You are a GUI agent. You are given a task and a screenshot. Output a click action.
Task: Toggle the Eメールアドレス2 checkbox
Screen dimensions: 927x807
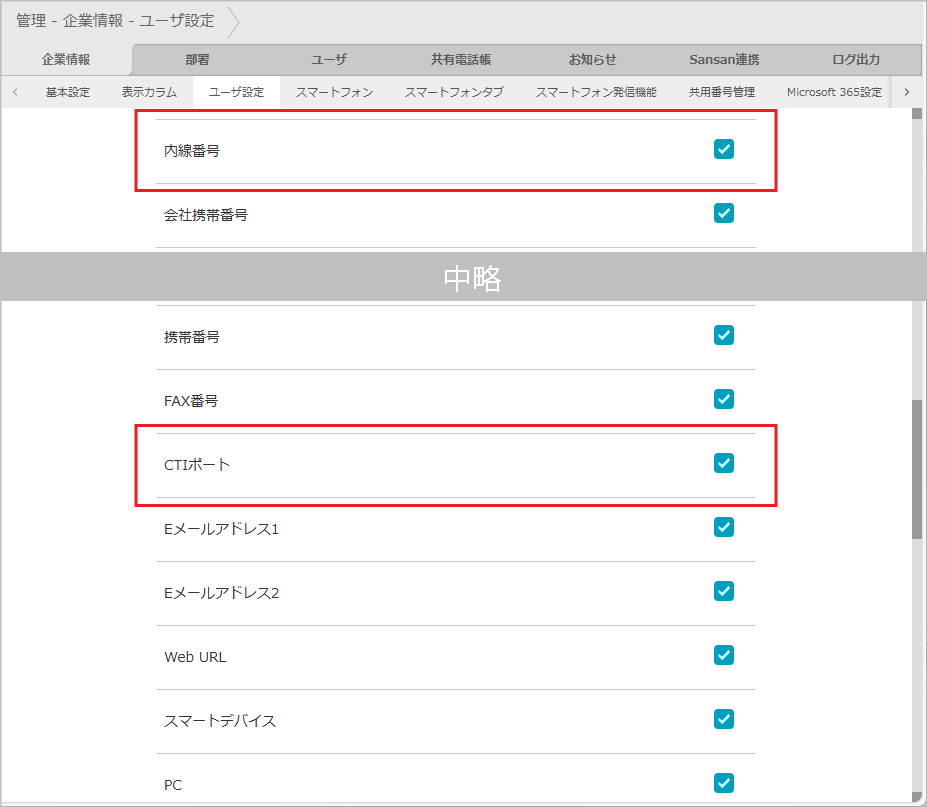(723, 591)
